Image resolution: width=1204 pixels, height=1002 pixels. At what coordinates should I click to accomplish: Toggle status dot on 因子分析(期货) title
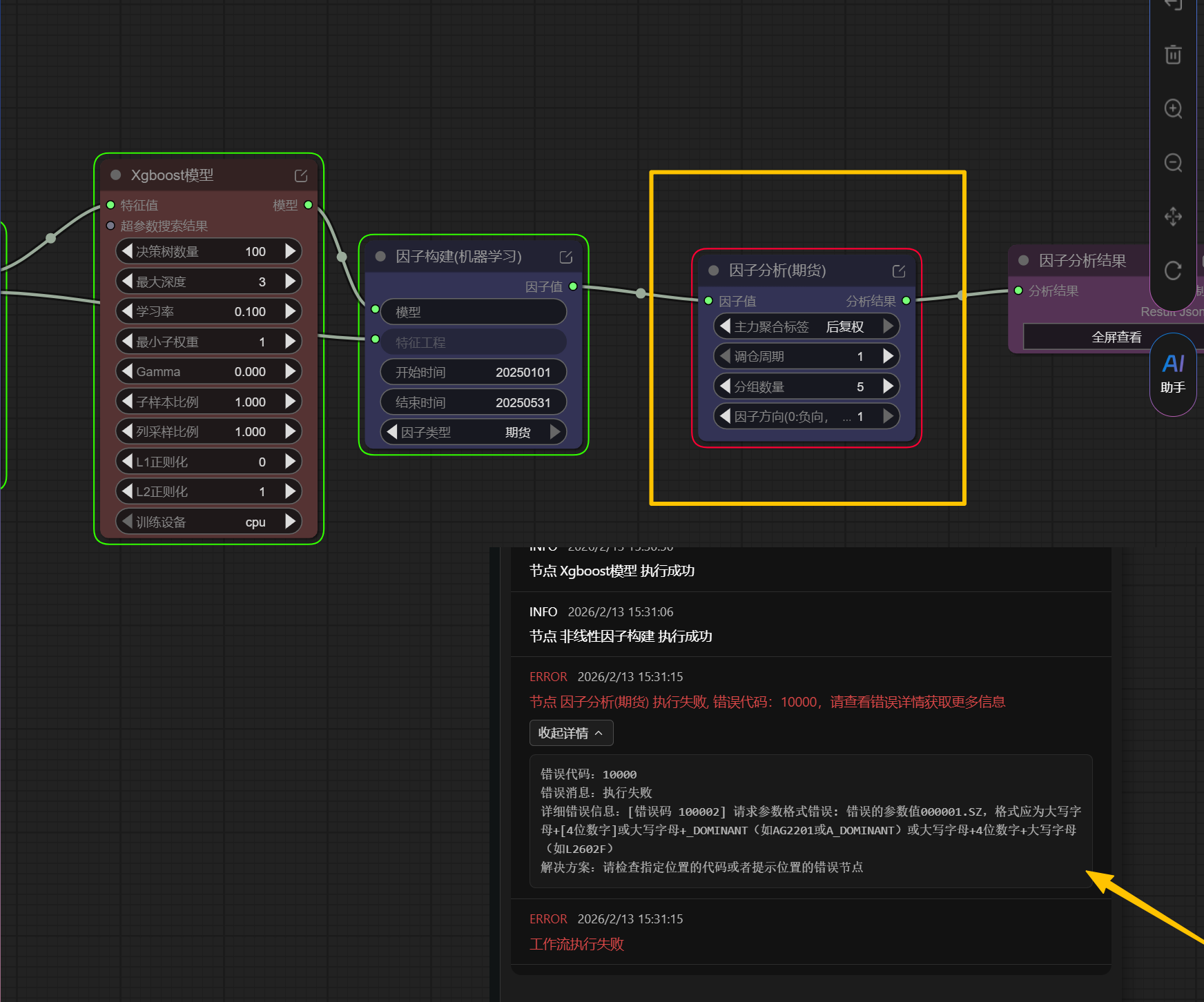[714, 271]
